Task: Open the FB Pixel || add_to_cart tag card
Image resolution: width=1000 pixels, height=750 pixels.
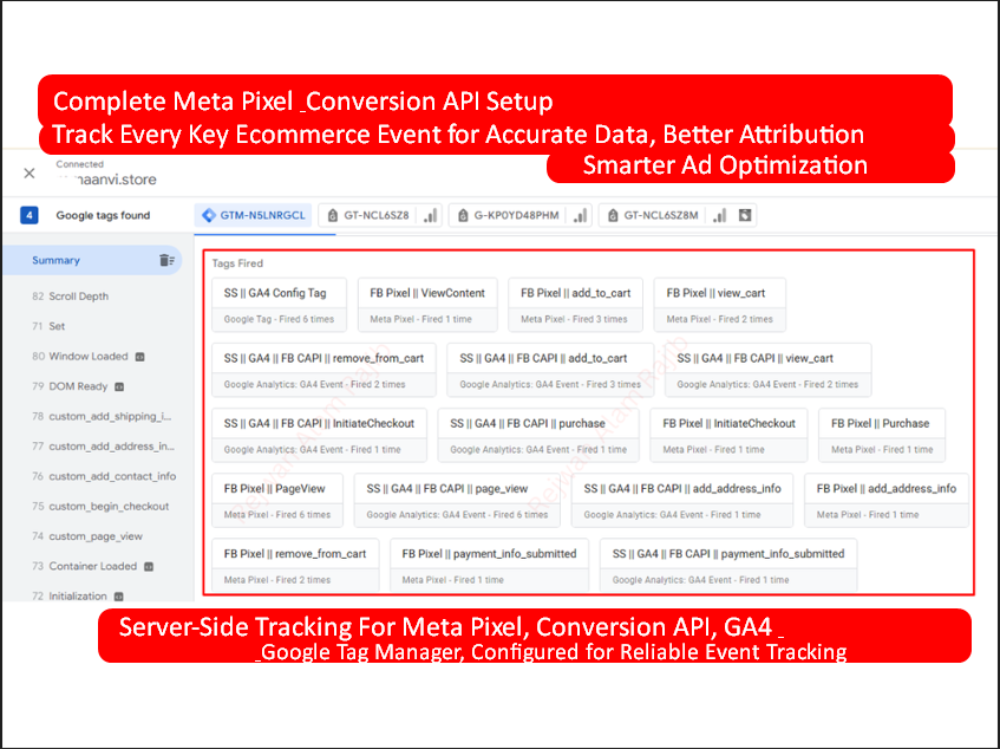Action: pyautogui.click(x=575, y=305)
